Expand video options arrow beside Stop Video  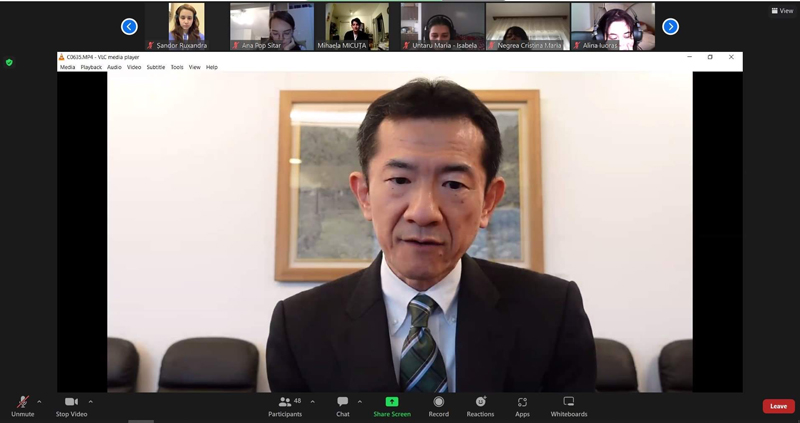[91, 402]
